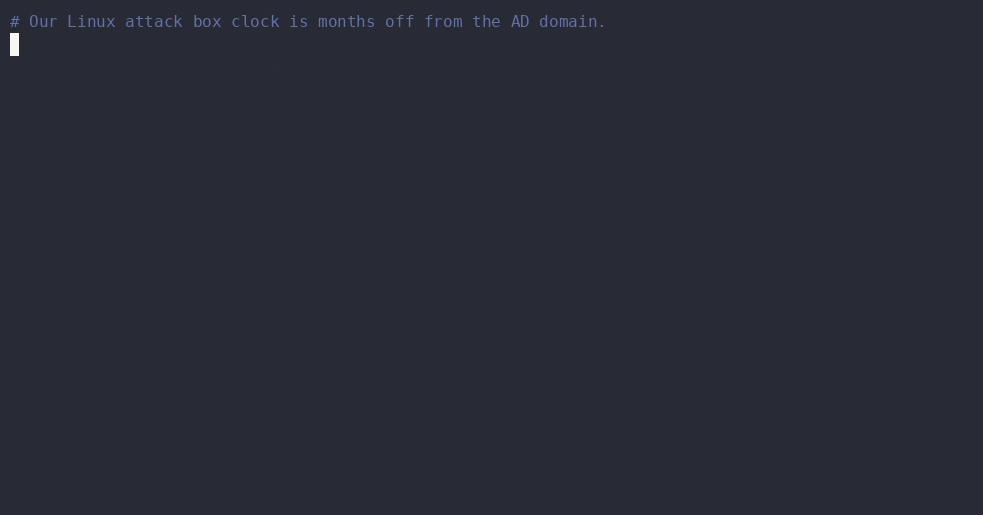The width and height of the screenshot is (983, 515).
Task: Click the abbreviation "AD" in the comment
Action: pos(520,22)
